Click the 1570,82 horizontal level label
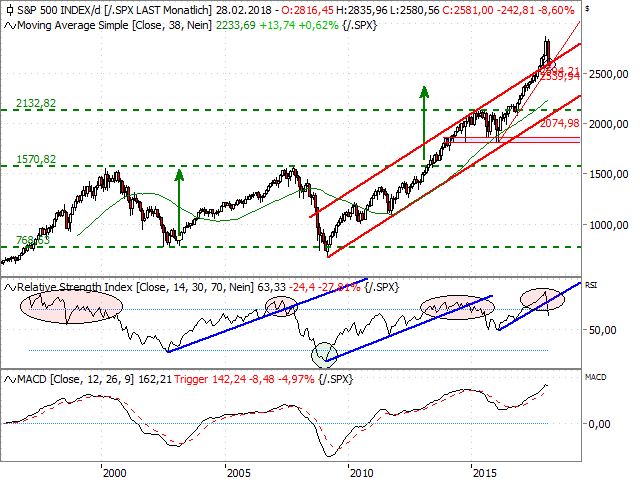 (x=36, y=159)
